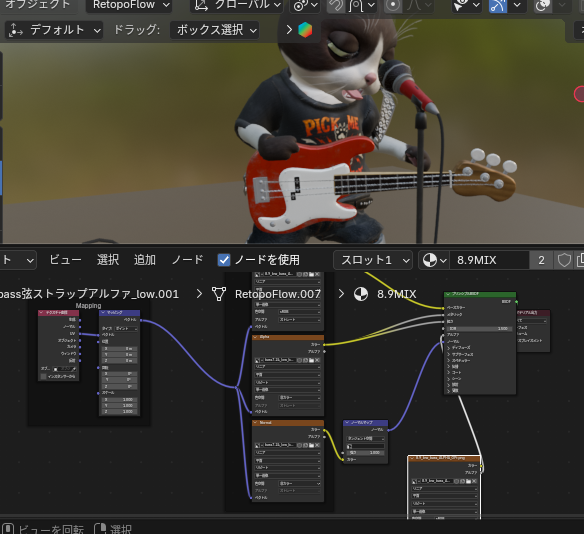Viewport: 584px width, 534px height.
Task: Toggle the fake user shield icon
Action: 564,260
